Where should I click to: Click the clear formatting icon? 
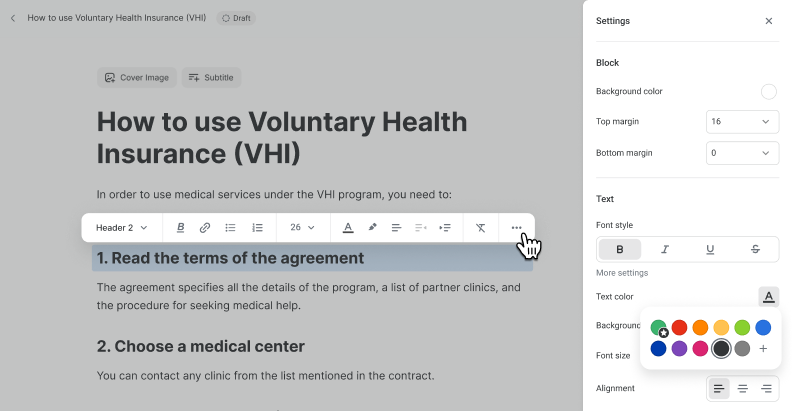481,228
